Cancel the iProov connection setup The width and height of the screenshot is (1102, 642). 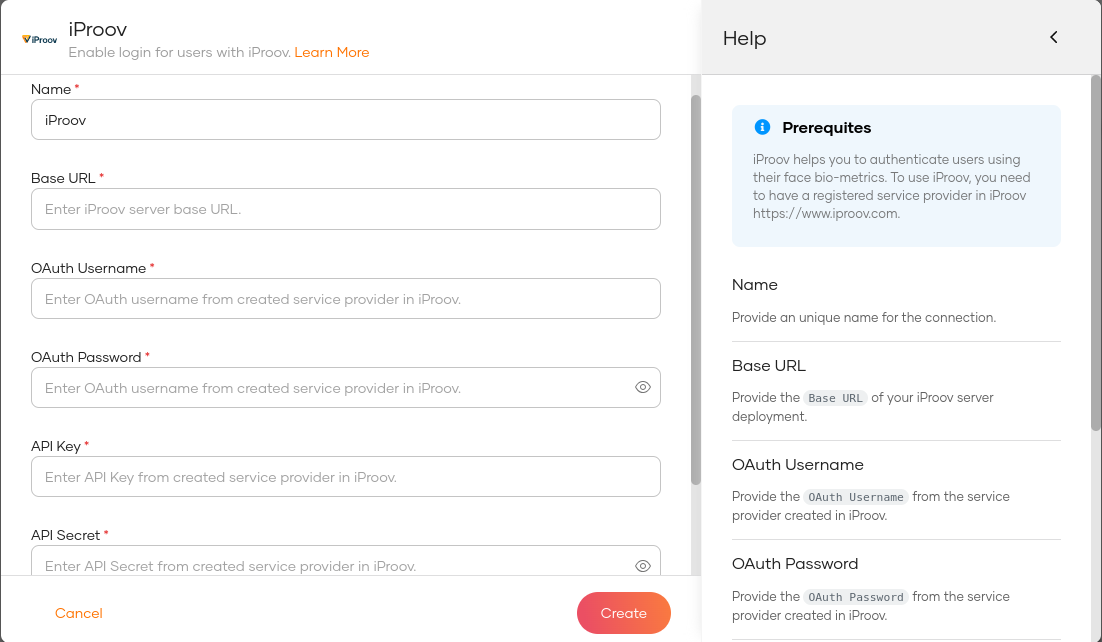[79, 613]
